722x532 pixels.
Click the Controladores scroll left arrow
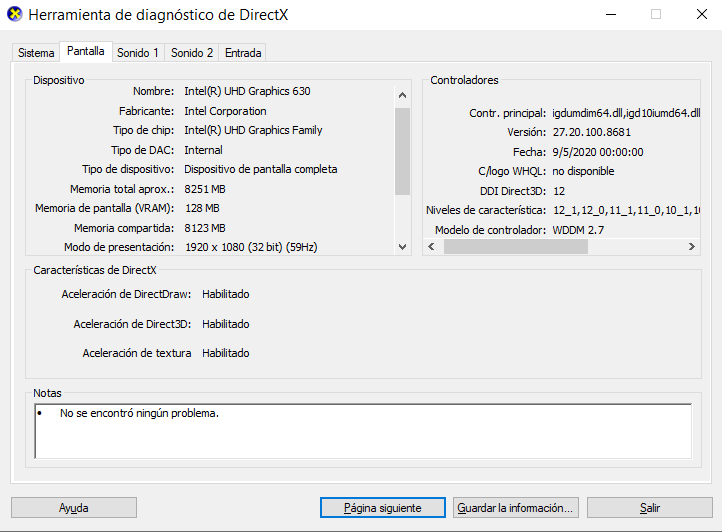tap(431, 246)
